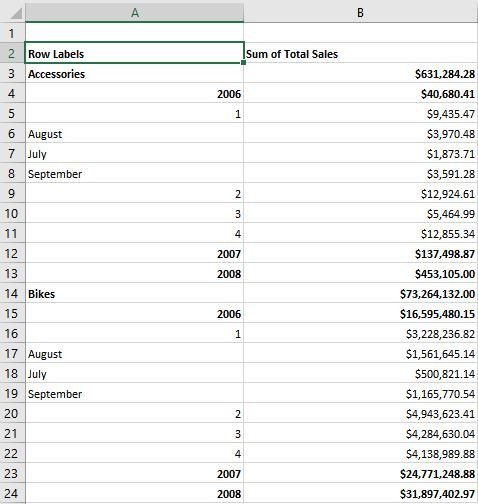Select column A header
Viewport: 478px width, 504px height.
pyautogui.click(x=134, y=13)
